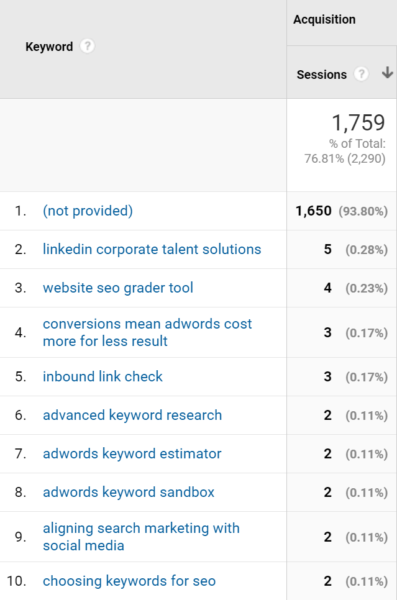Click the inbound link check keyword

(x=103, y=377)
